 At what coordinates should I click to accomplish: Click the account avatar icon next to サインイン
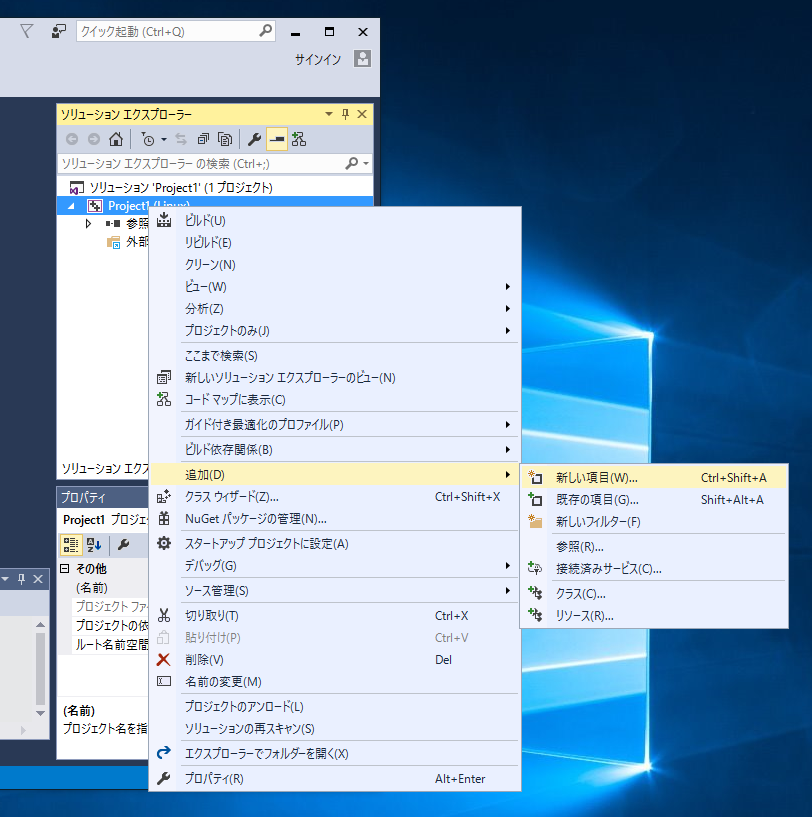pos(362,58)
